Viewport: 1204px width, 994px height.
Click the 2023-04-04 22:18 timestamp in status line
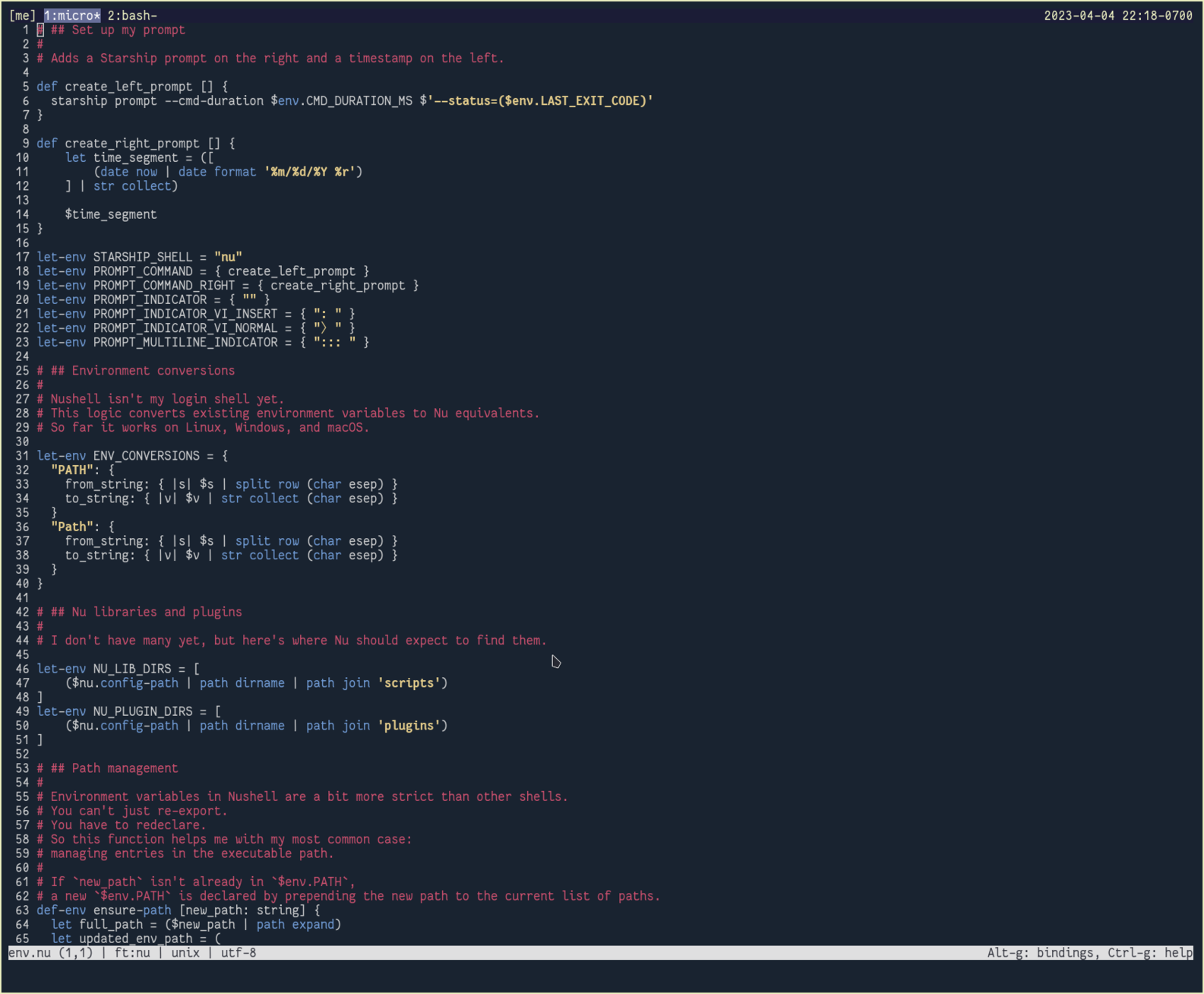(x=1118, y=15)
